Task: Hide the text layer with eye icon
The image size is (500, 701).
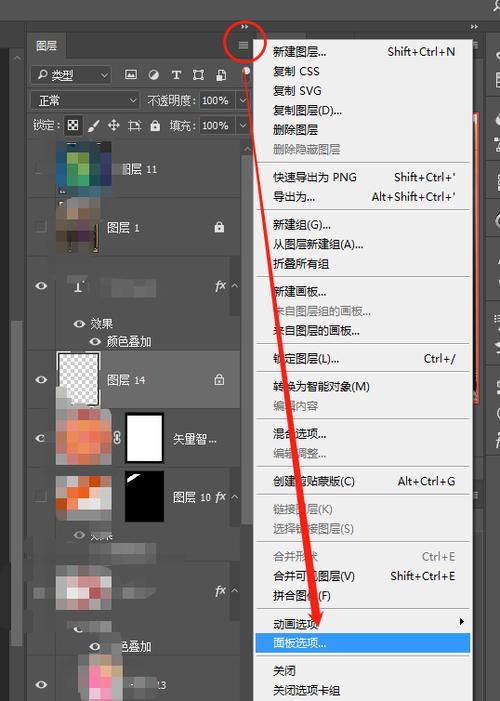Action: click(x=41, y=286)
